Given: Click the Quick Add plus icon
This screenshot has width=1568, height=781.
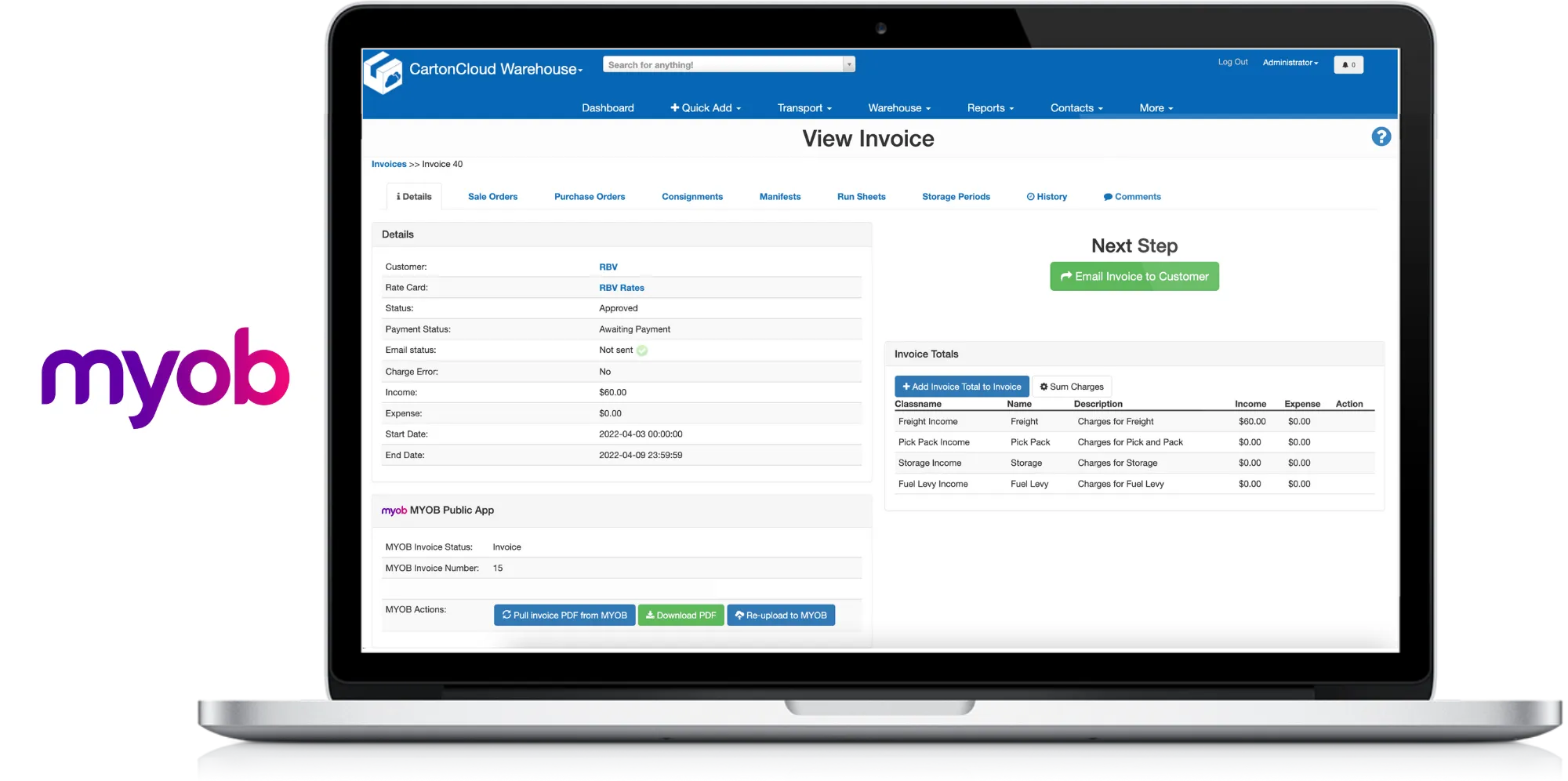Looking at the screenshot, I should [674, 107].
